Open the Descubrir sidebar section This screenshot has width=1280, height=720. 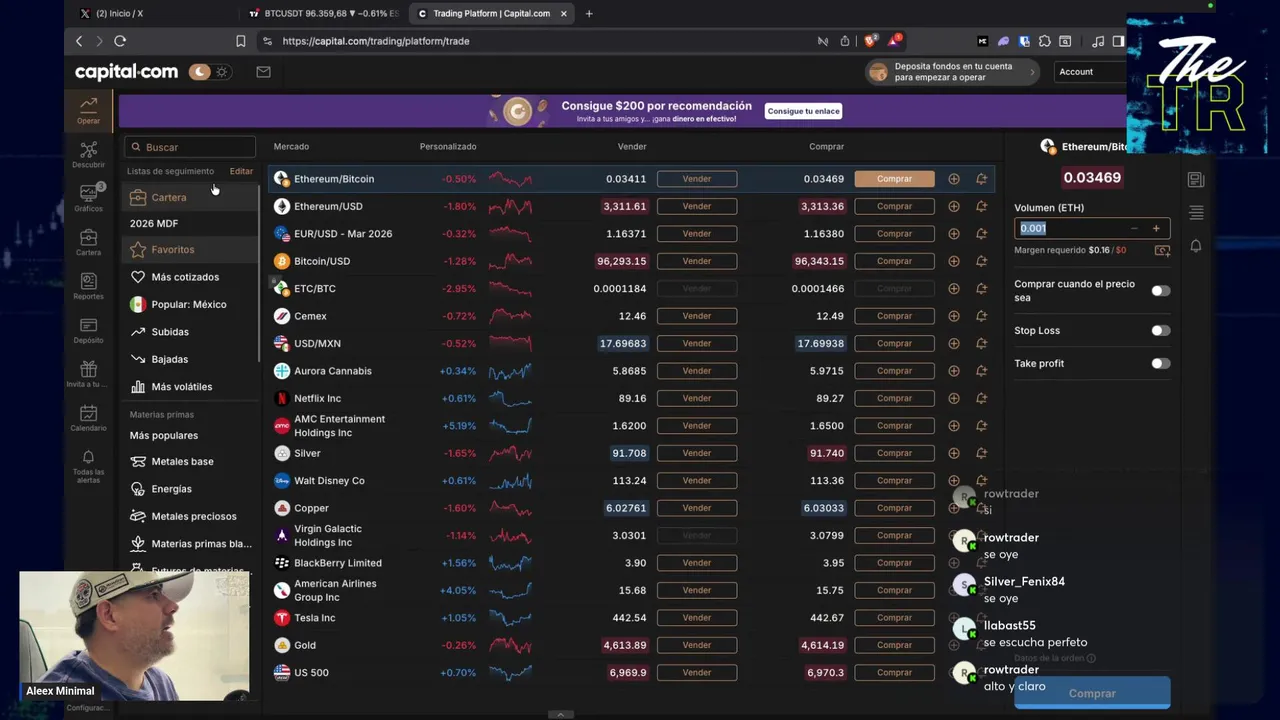(x=88, y=155)
